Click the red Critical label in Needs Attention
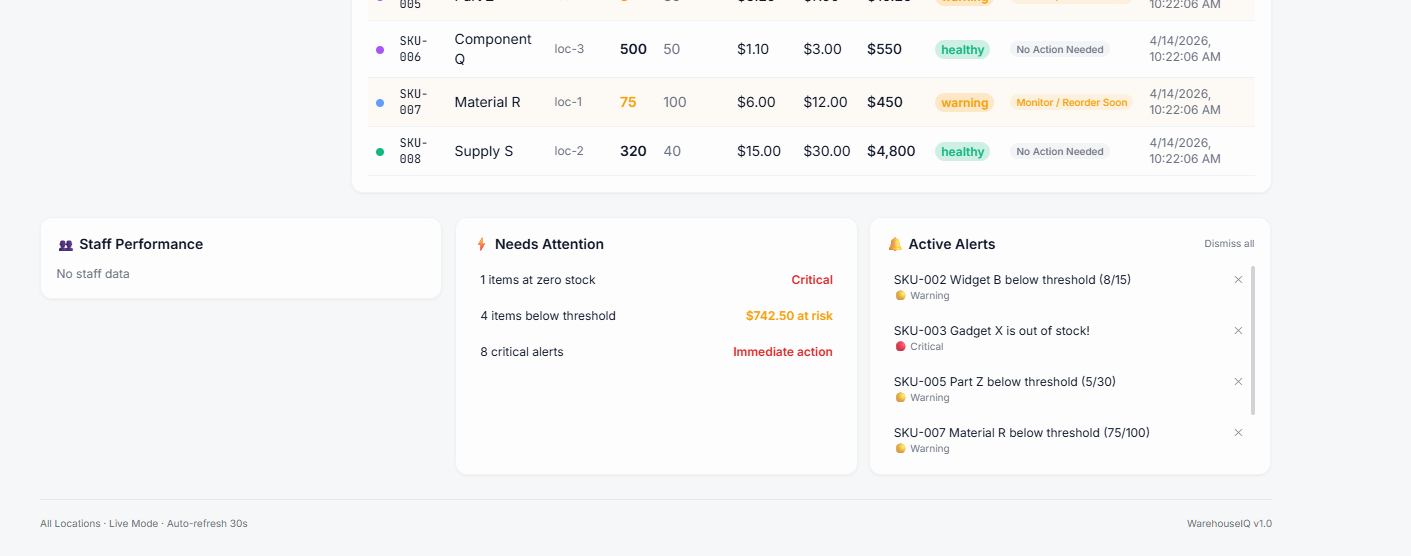The width and height of the screenshot is (1411, 556). [x=812, y=280]
